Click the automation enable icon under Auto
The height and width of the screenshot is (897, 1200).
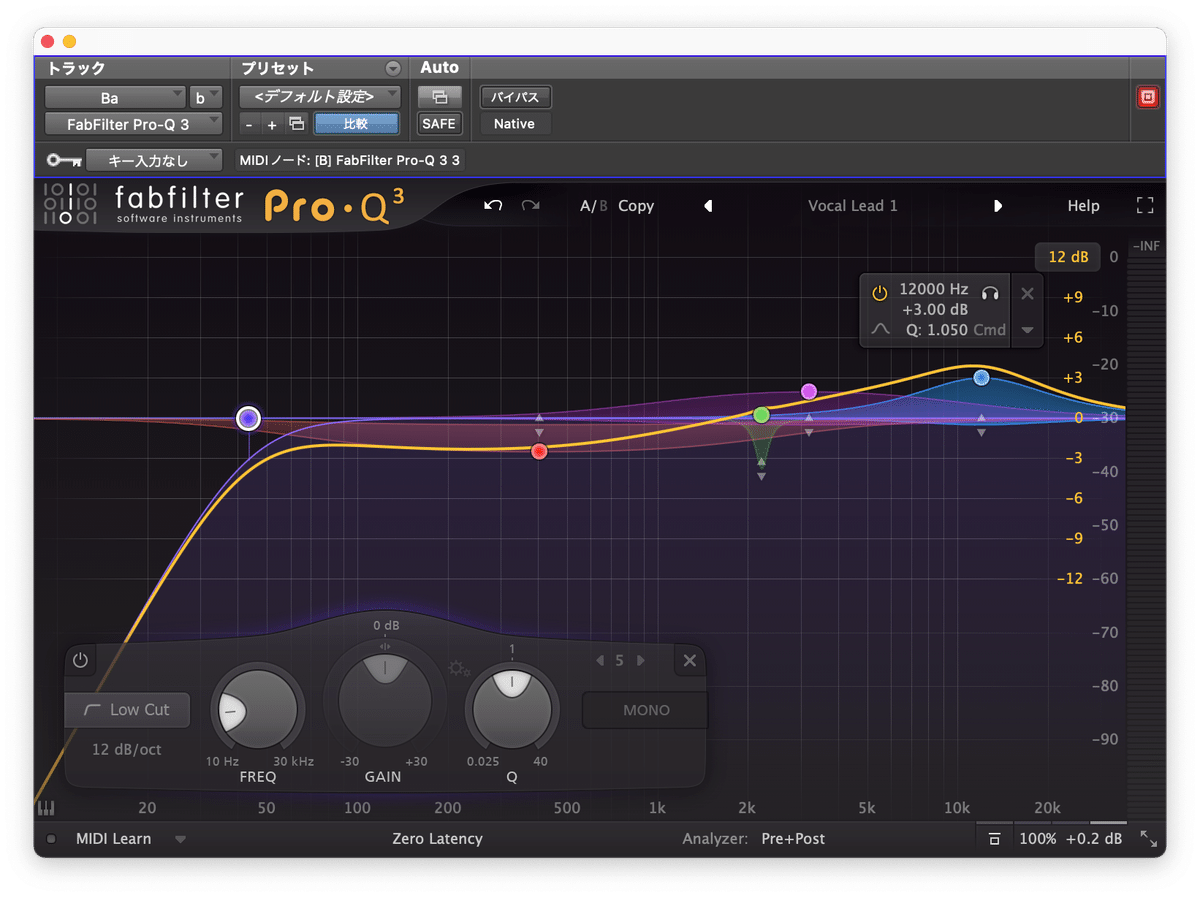coord(439,97)
